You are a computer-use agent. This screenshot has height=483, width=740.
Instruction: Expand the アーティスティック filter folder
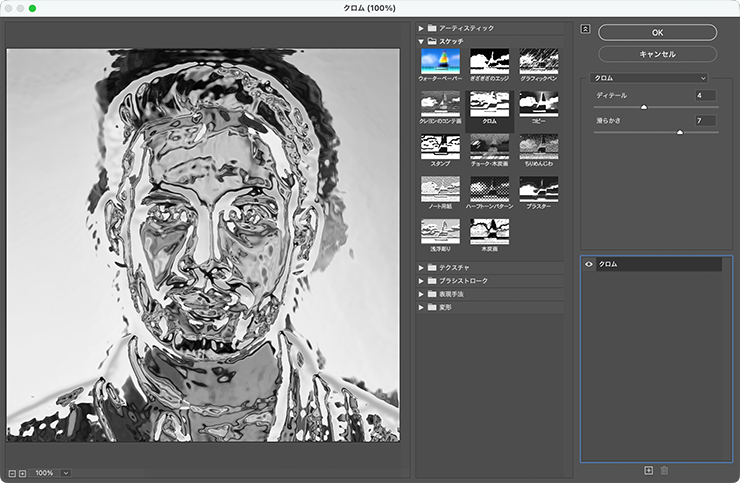coord(421,28)
